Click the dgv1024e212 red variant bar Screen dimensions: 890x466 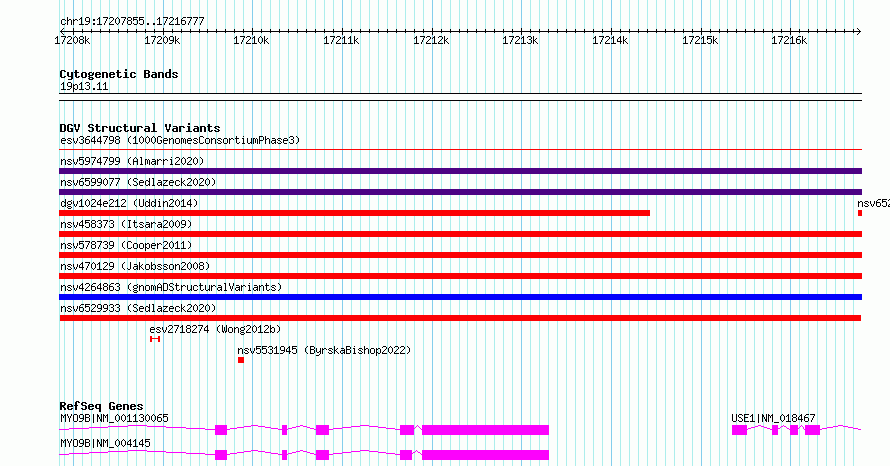354,213
